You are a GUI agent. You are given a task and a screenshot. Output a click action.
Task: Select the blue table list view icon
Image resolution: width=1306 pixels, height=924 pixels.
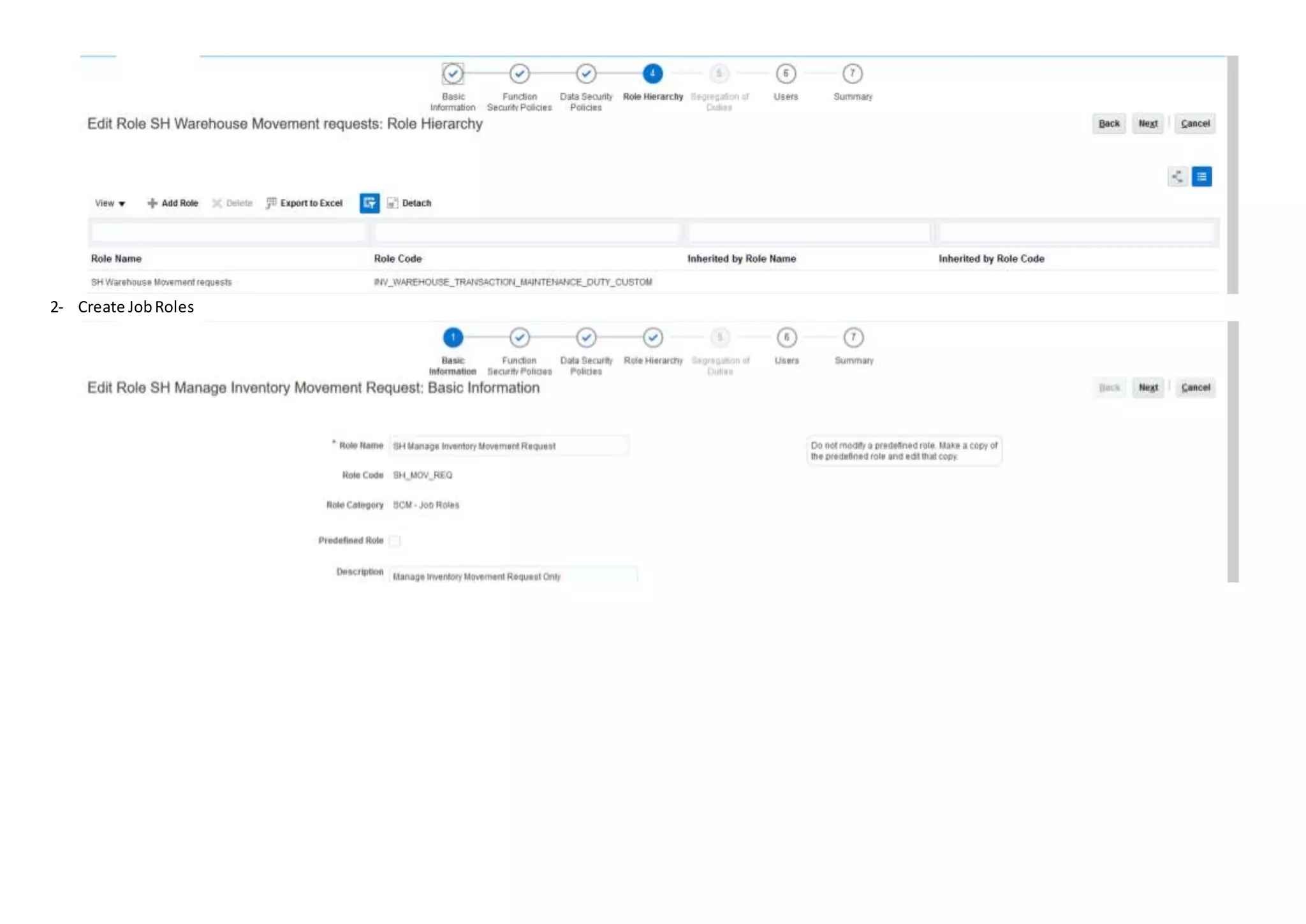(x=1201, y=177)
